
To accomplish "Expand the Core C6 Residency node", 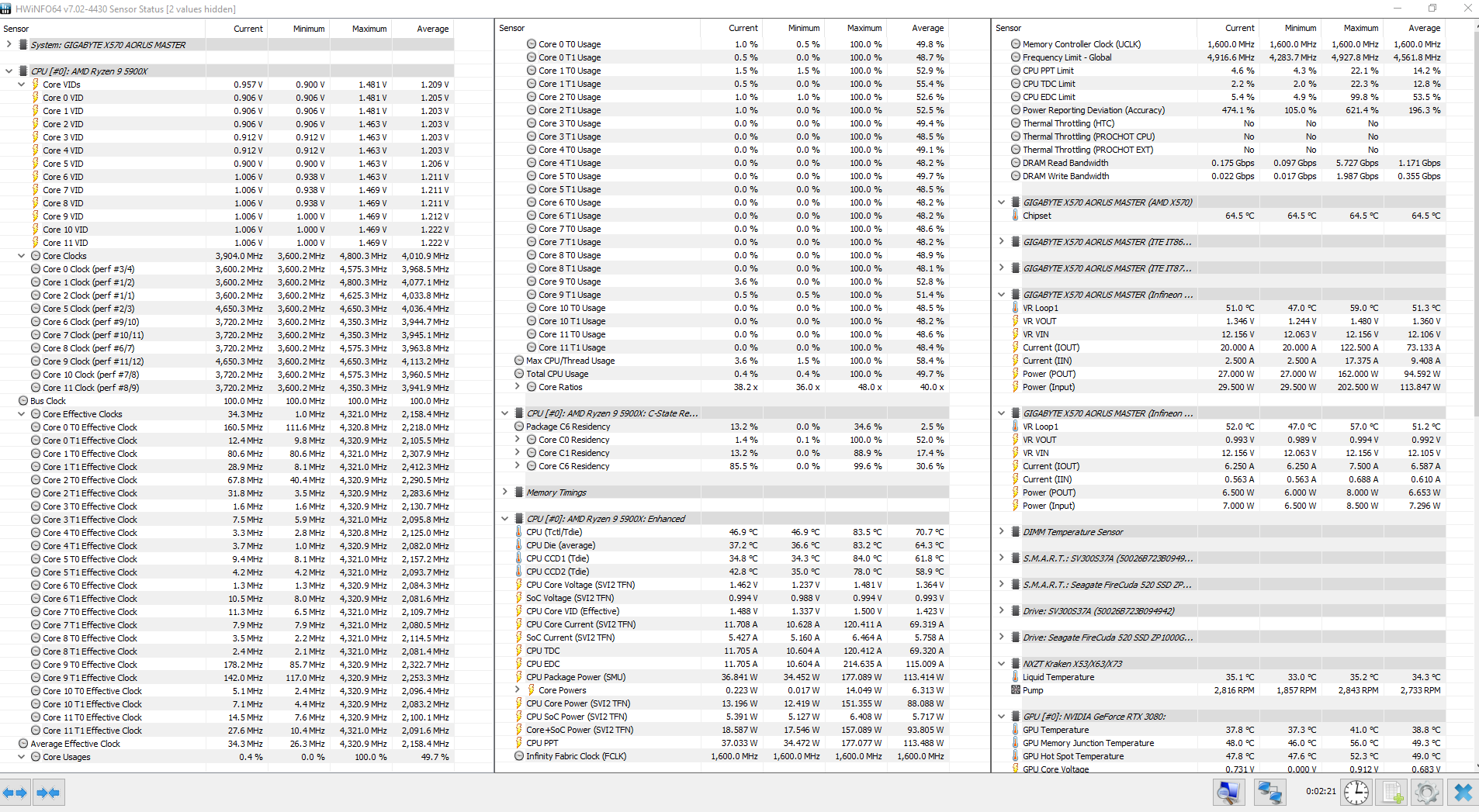I will pos(517,466).
